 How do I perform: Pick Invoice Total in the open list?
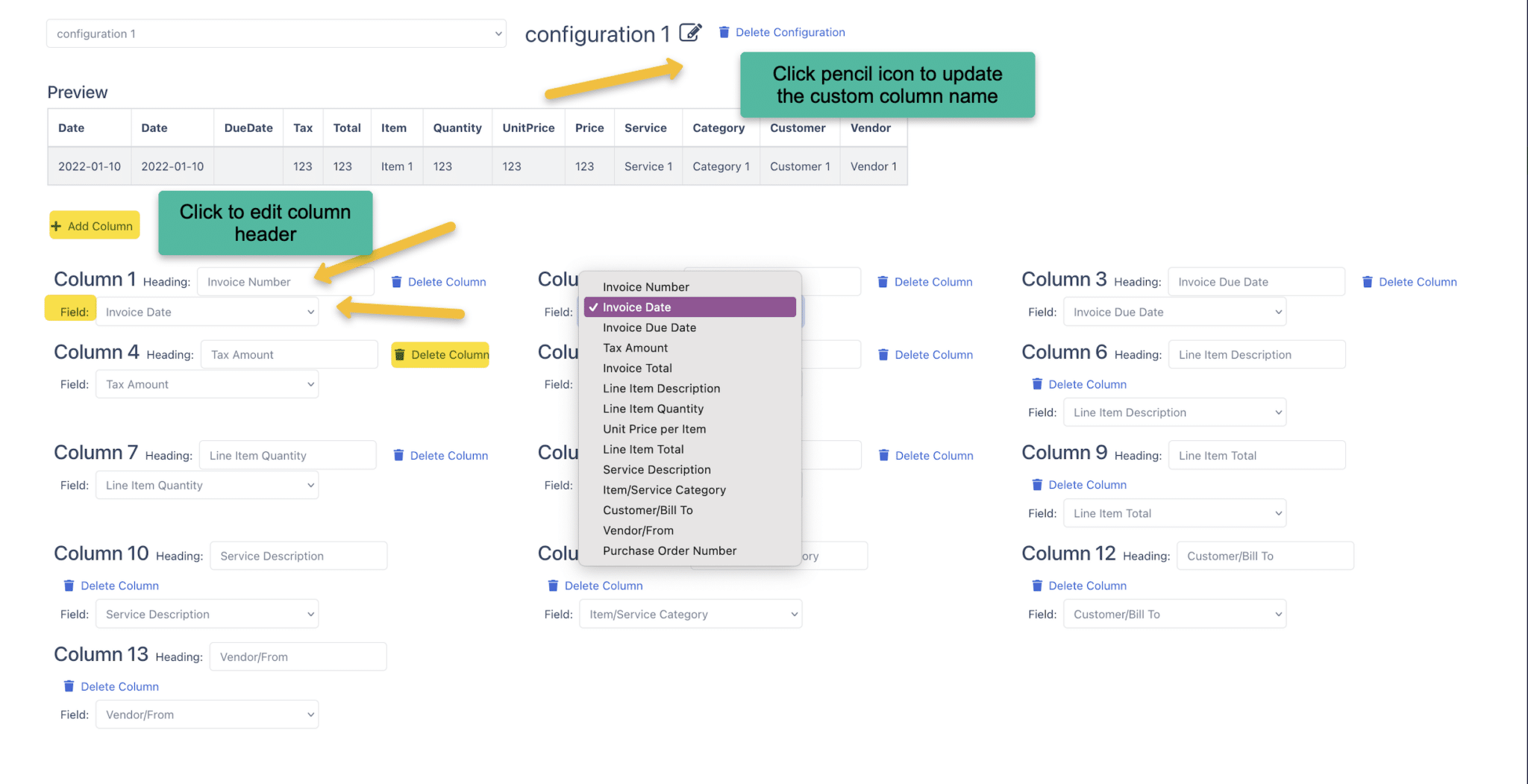coord(637,369)
